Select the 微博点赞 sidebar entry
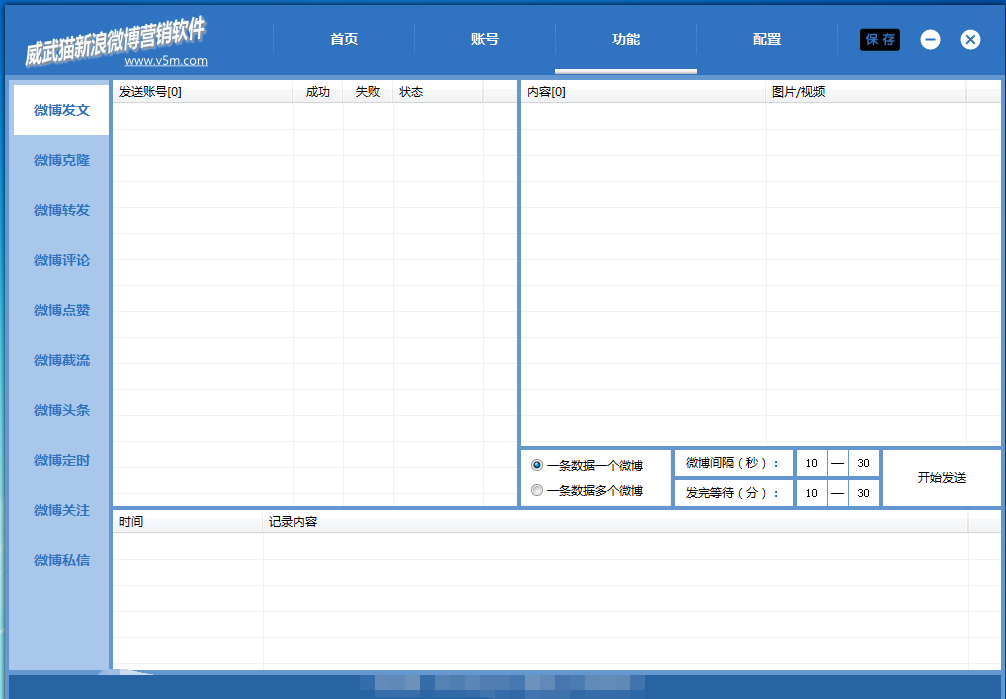 point(62,311)
